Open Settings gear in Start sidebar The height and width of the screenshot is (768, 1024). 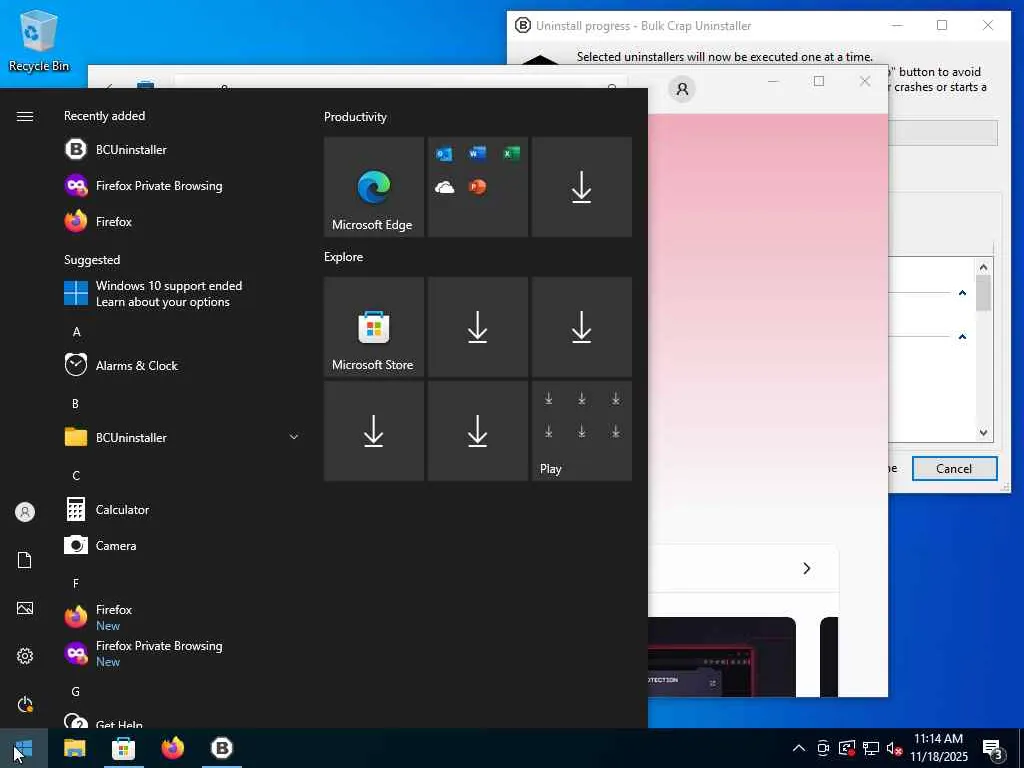(x=25, y=656)
